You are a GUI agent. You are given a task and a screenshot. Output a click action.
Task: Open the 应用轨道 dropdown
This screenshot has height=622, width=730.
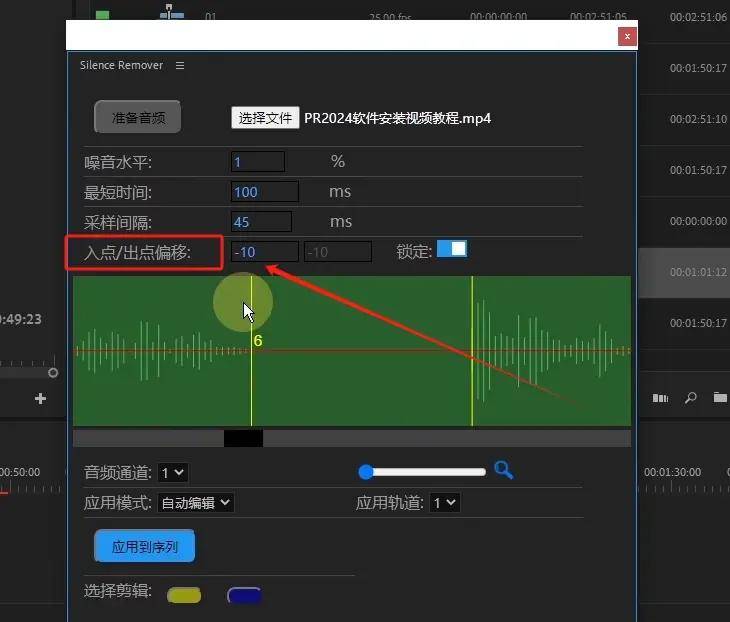point(445,503)
